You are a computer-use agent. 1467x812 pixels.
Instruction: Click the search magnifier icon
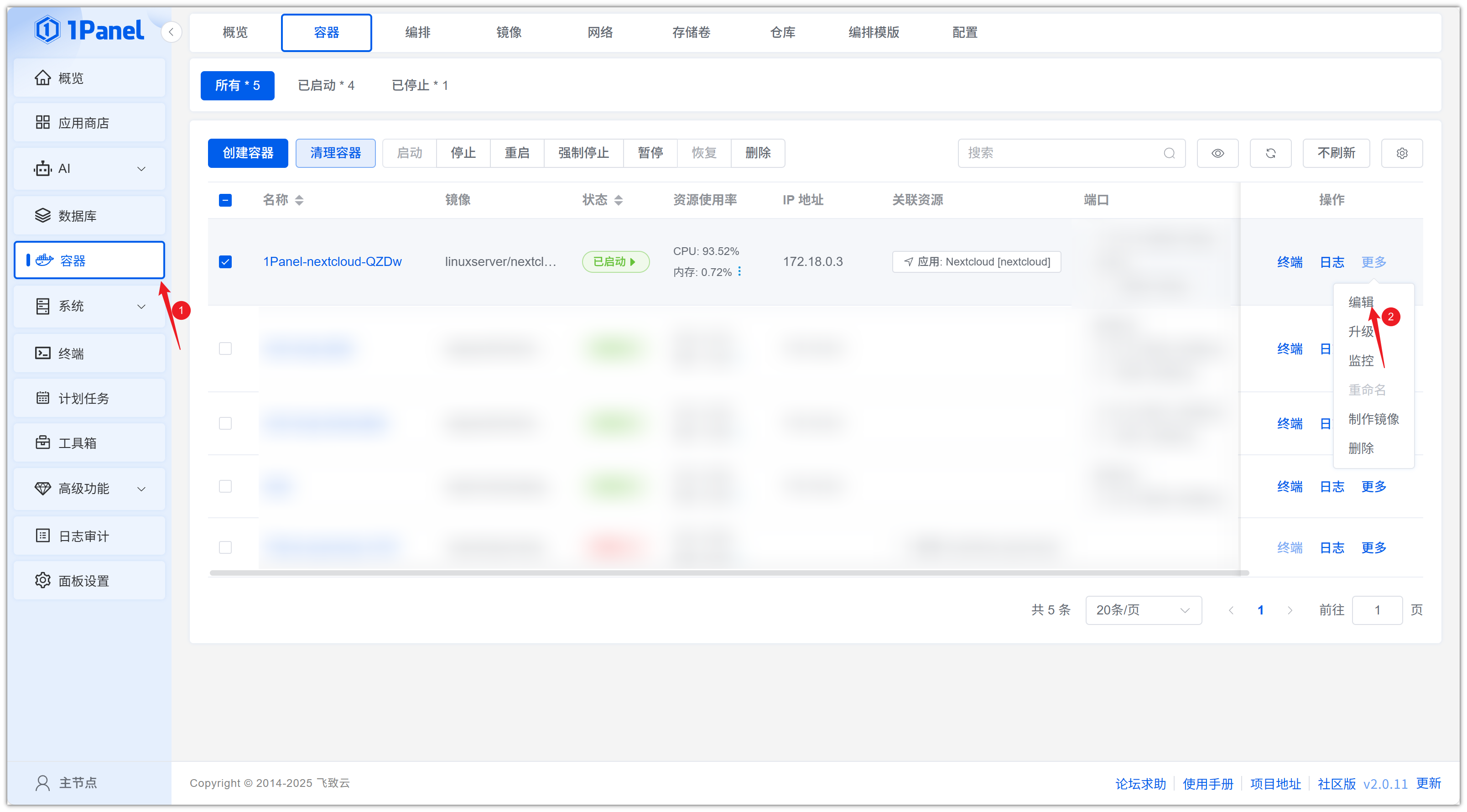click(x=1169, y=153)
